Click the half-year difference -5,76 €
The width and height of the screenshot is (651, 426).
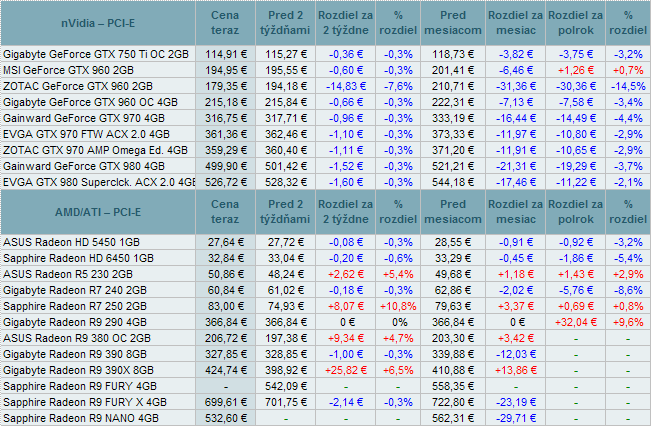coord(576,290)
